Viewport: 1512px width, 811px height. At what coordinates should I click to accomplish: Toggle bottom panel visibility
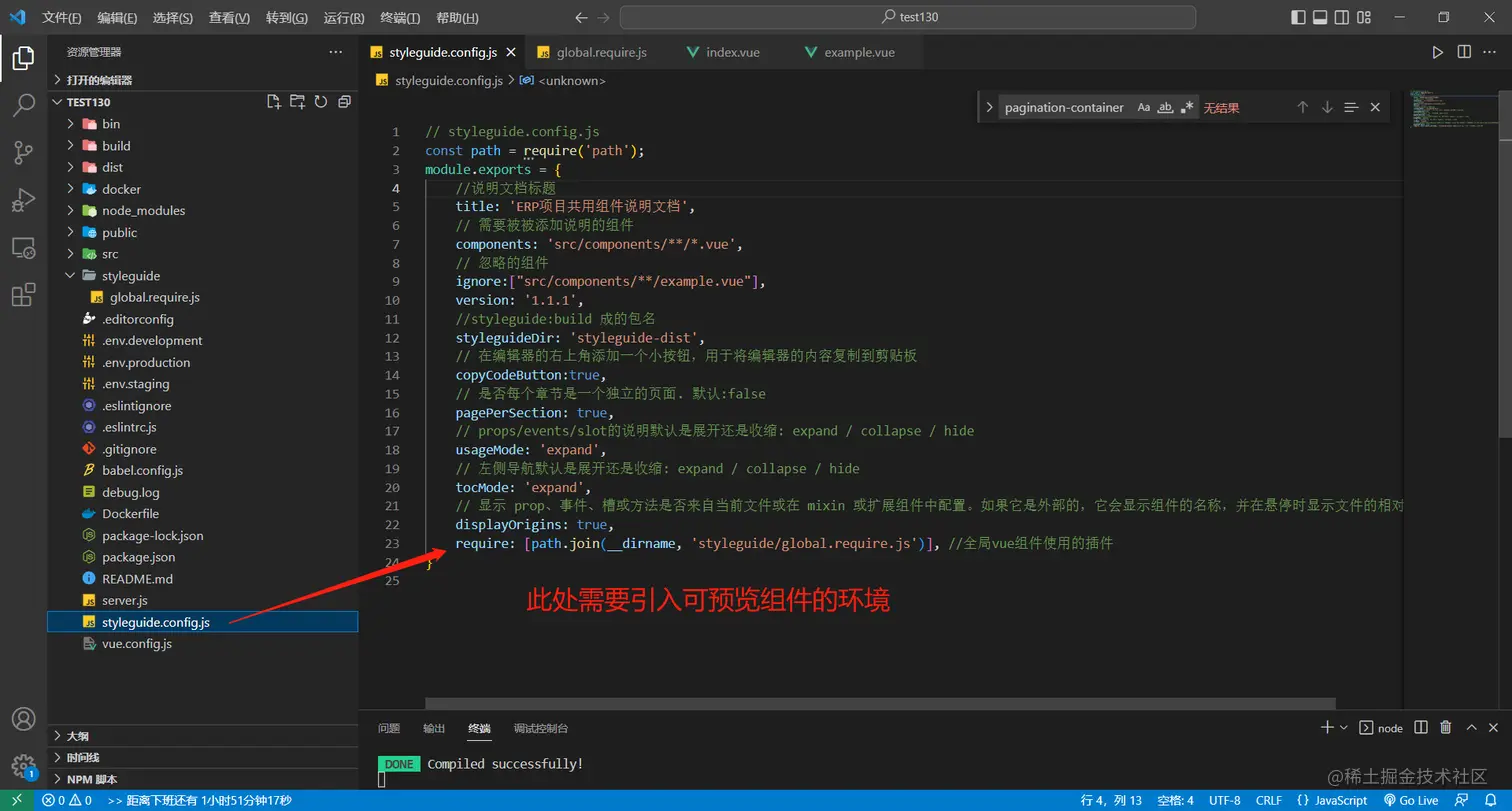(x=1320, y=17)
